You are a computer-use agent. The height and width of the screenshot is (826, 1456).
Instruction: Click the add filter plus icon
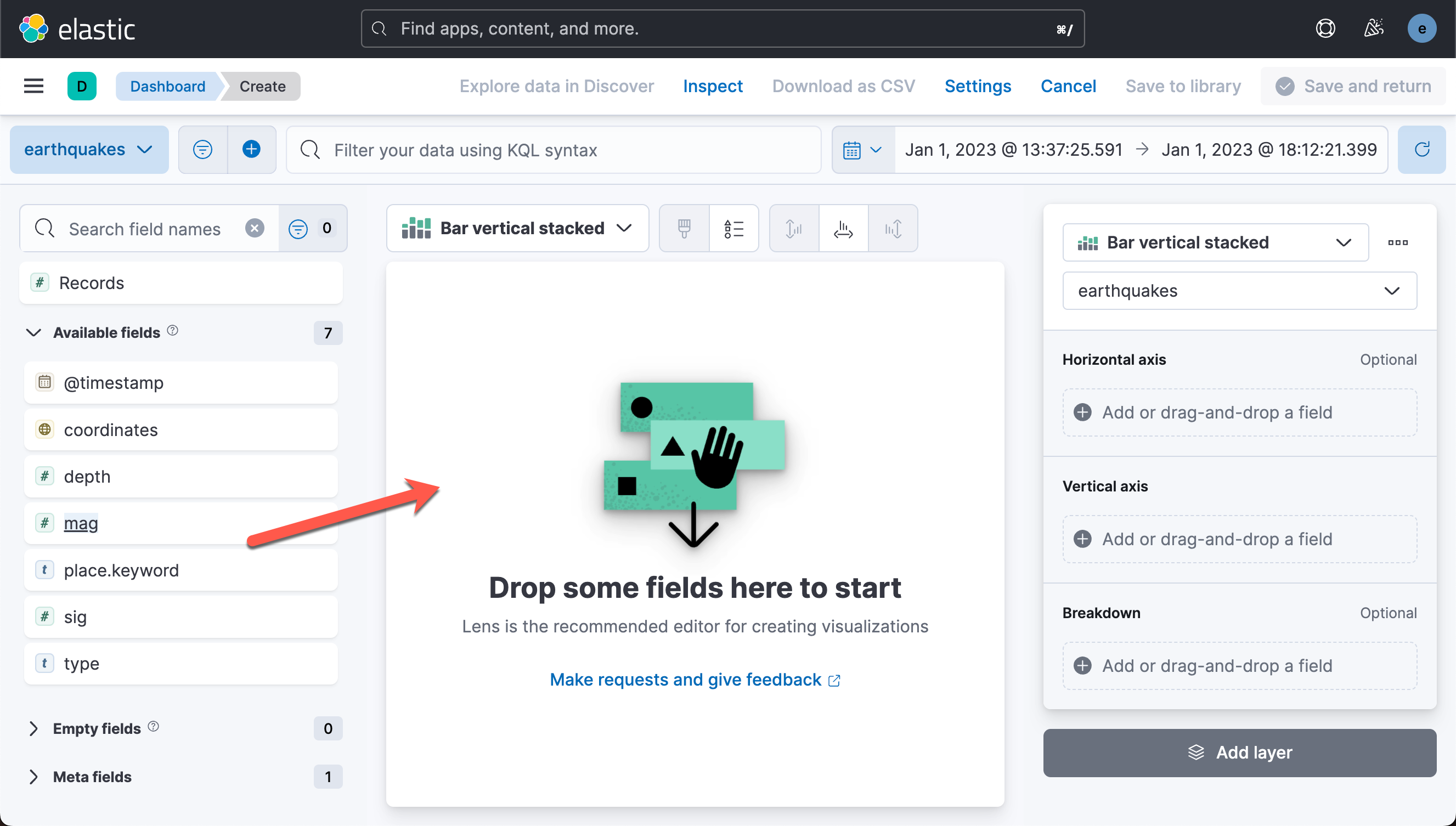point(251,150)
